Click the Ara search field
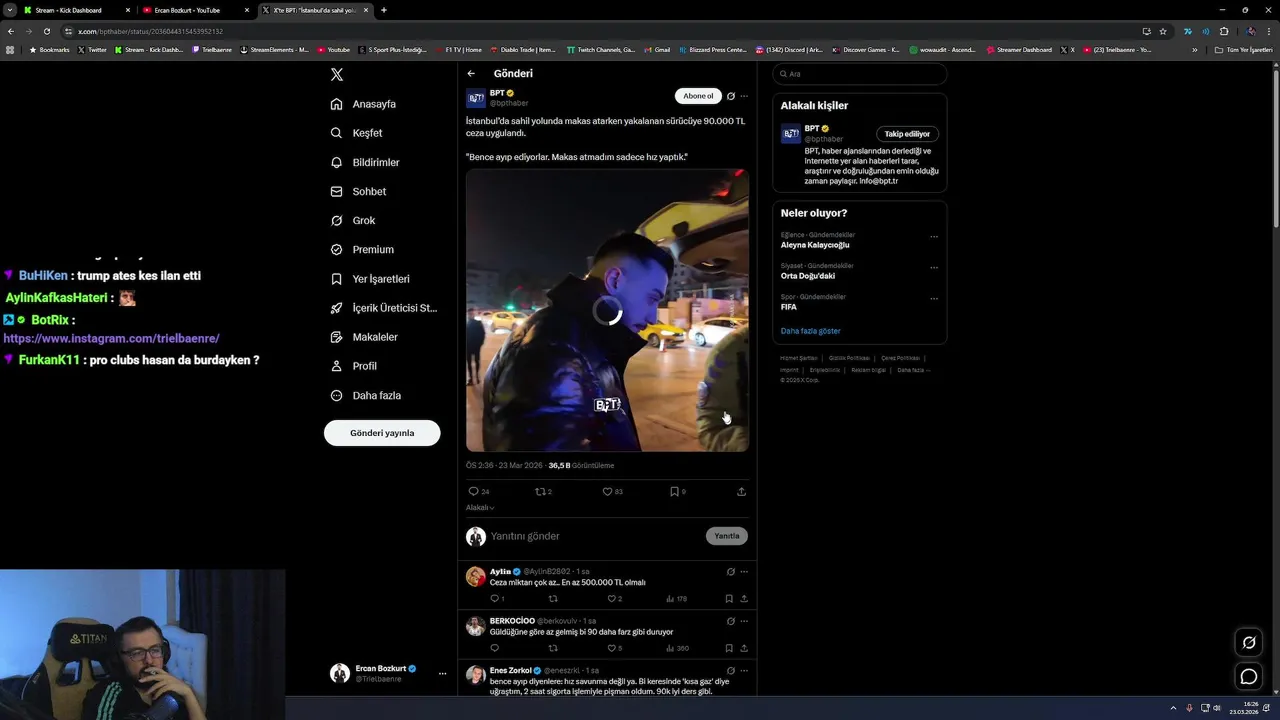The width and height of the screenshot is (1280, 720). [859, 74]
